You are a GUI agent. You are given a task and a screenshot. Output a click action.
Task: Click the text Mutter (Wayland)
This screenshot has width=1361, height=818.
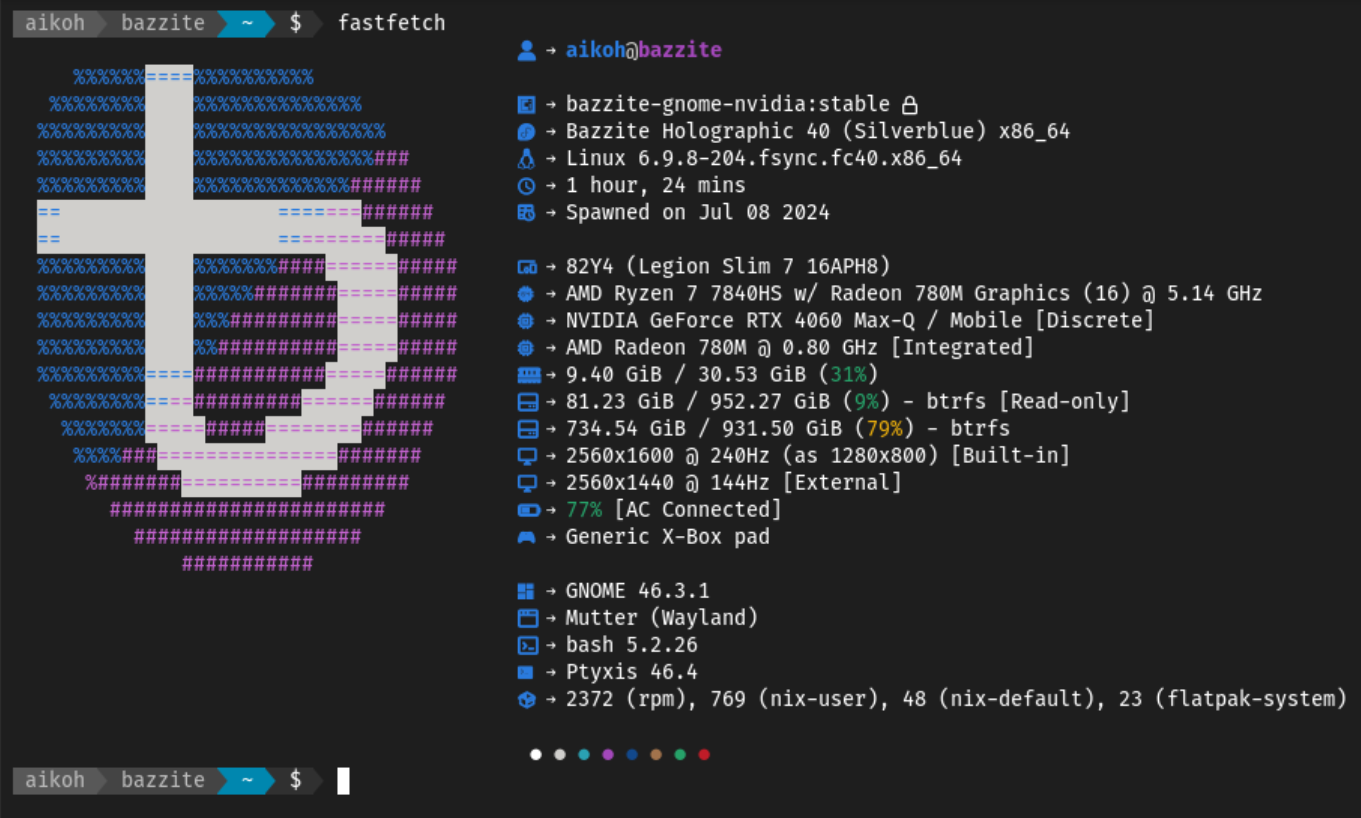coord(662,617)
